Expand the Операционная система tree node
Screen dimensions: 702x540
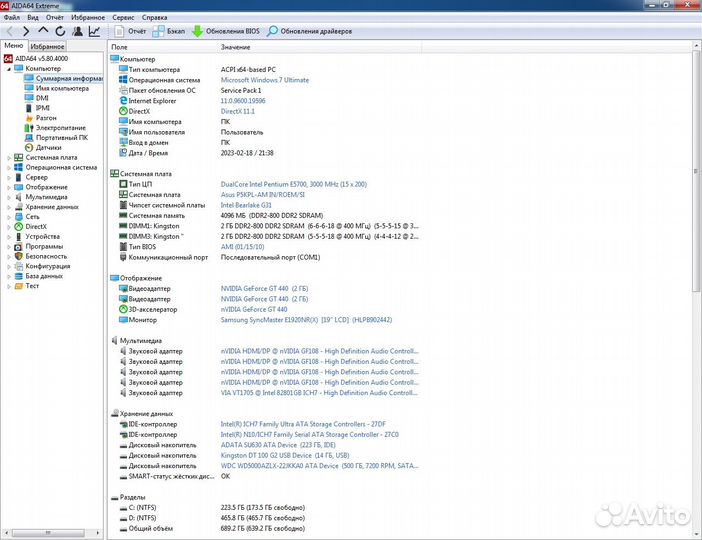(9, 167)
